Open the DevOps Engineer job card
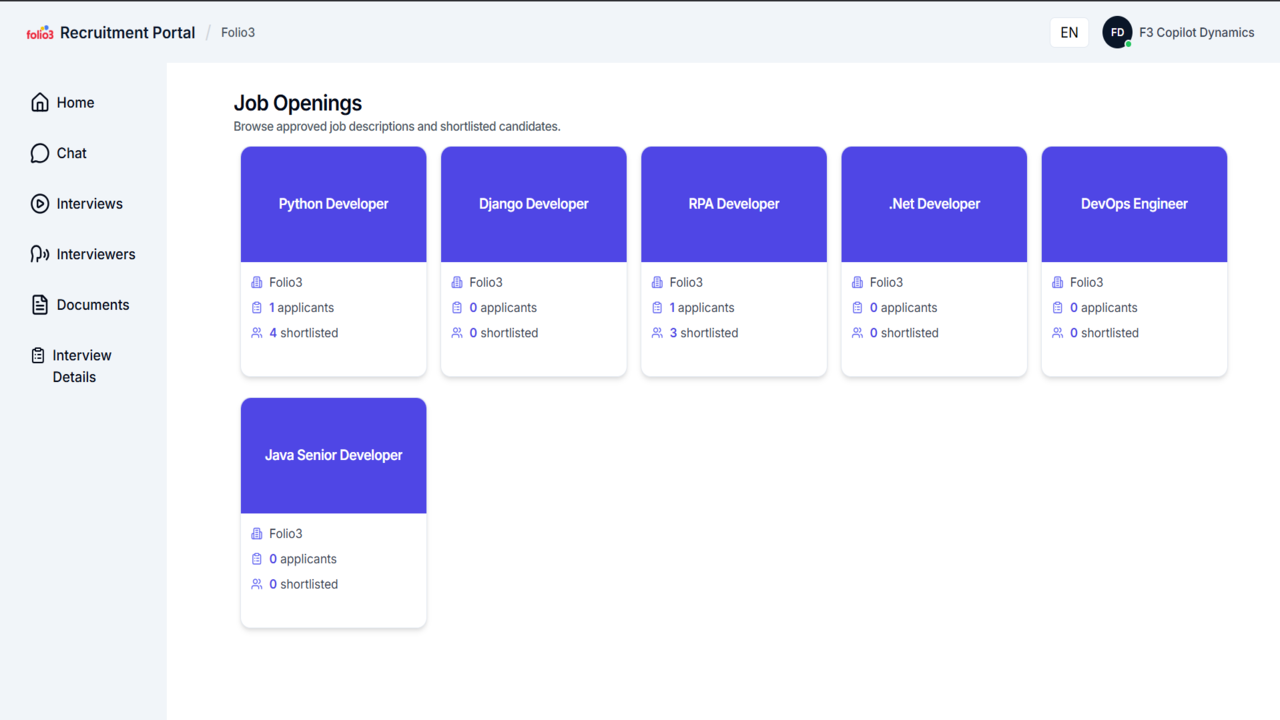Image resolution: width=1280 pixels, height=720 pixels. [1134, 262]
